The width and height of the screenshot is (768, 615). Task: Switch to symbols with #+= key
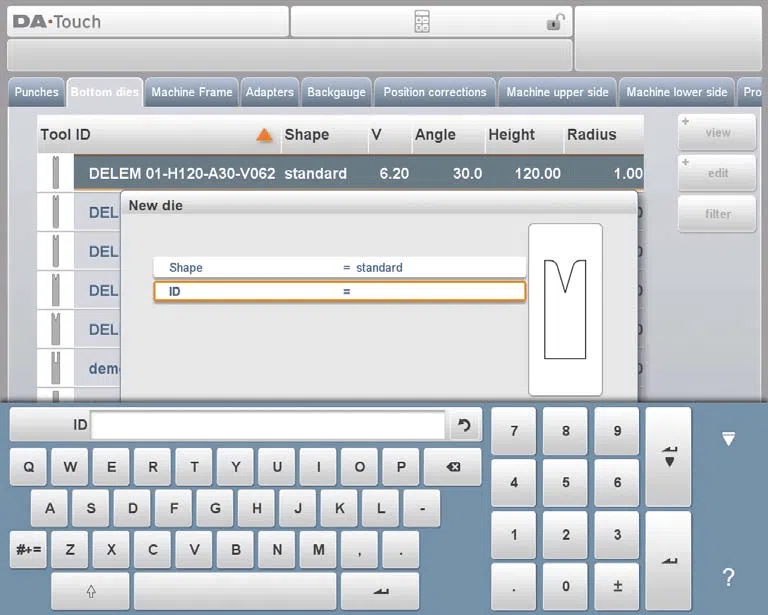point(28,549)
